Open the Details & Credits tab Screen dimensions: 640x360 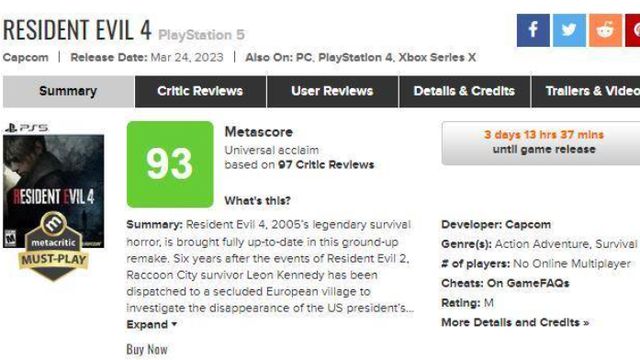pos(464,91)
